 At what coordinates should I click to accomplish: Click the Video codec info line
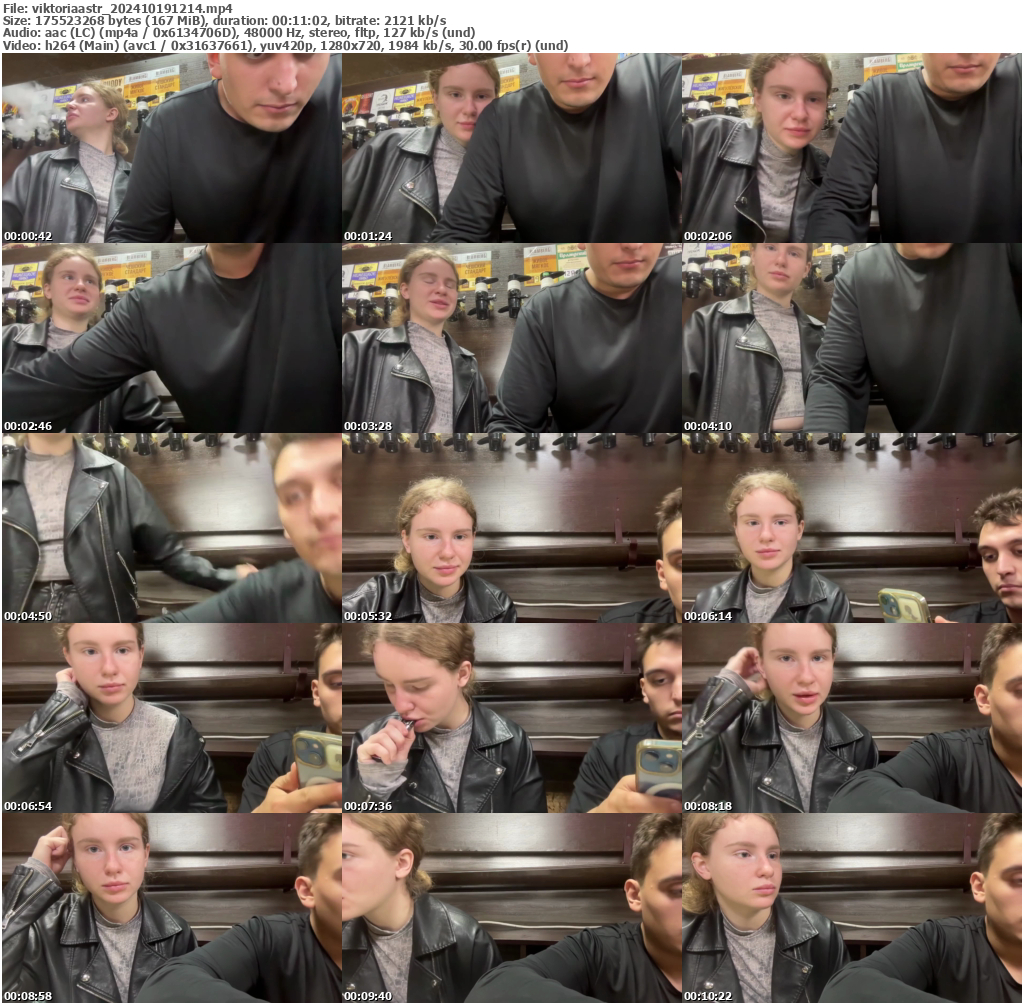click(x=285, y=45)
